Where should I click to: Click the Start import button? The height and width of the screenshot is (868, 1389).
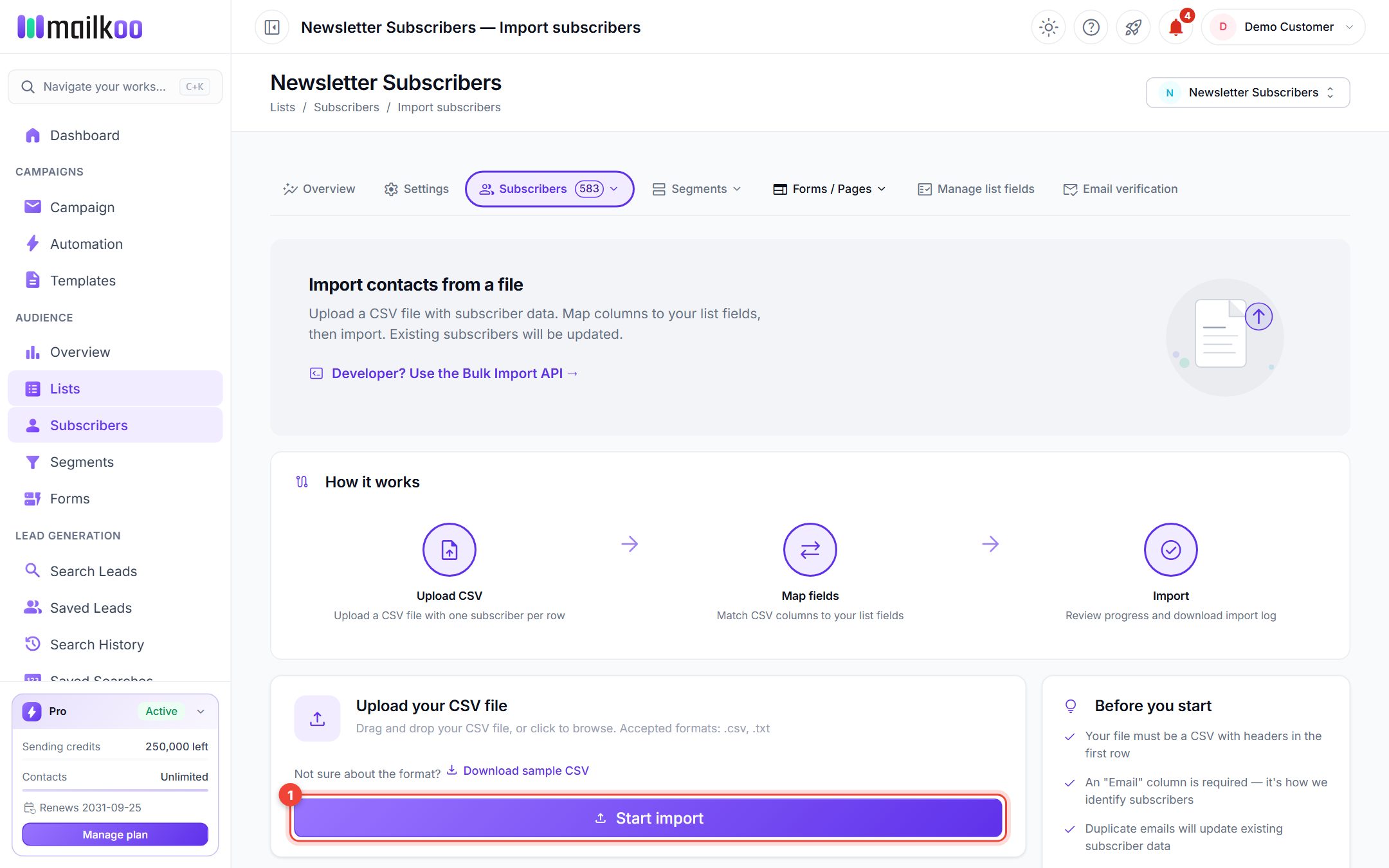click(x=648, y=818)
